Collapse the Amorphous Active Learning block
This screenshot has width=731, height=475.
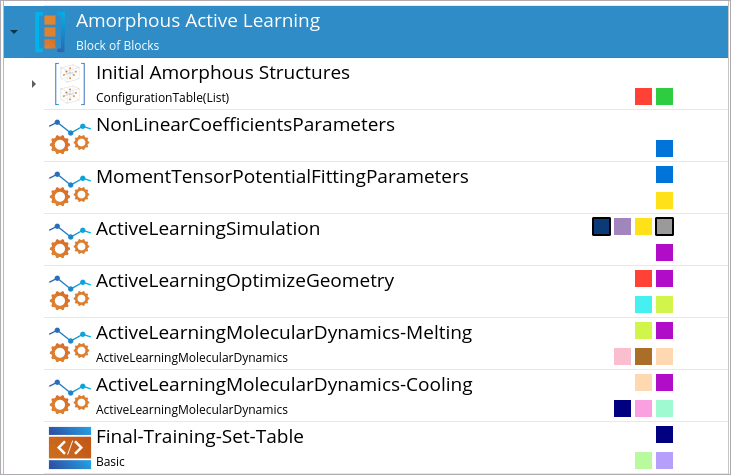coord(14,32)
